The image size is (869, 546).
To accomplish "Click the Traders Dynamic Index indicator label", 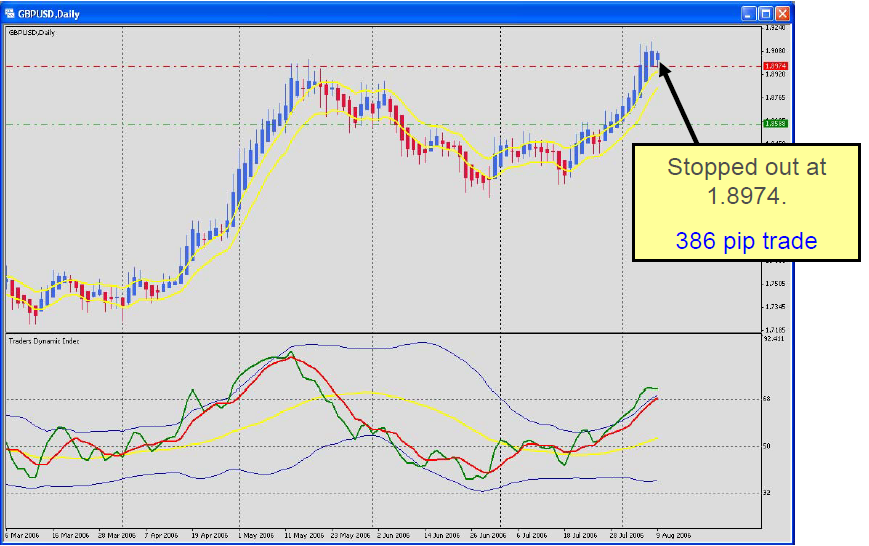I will [44, 341].
